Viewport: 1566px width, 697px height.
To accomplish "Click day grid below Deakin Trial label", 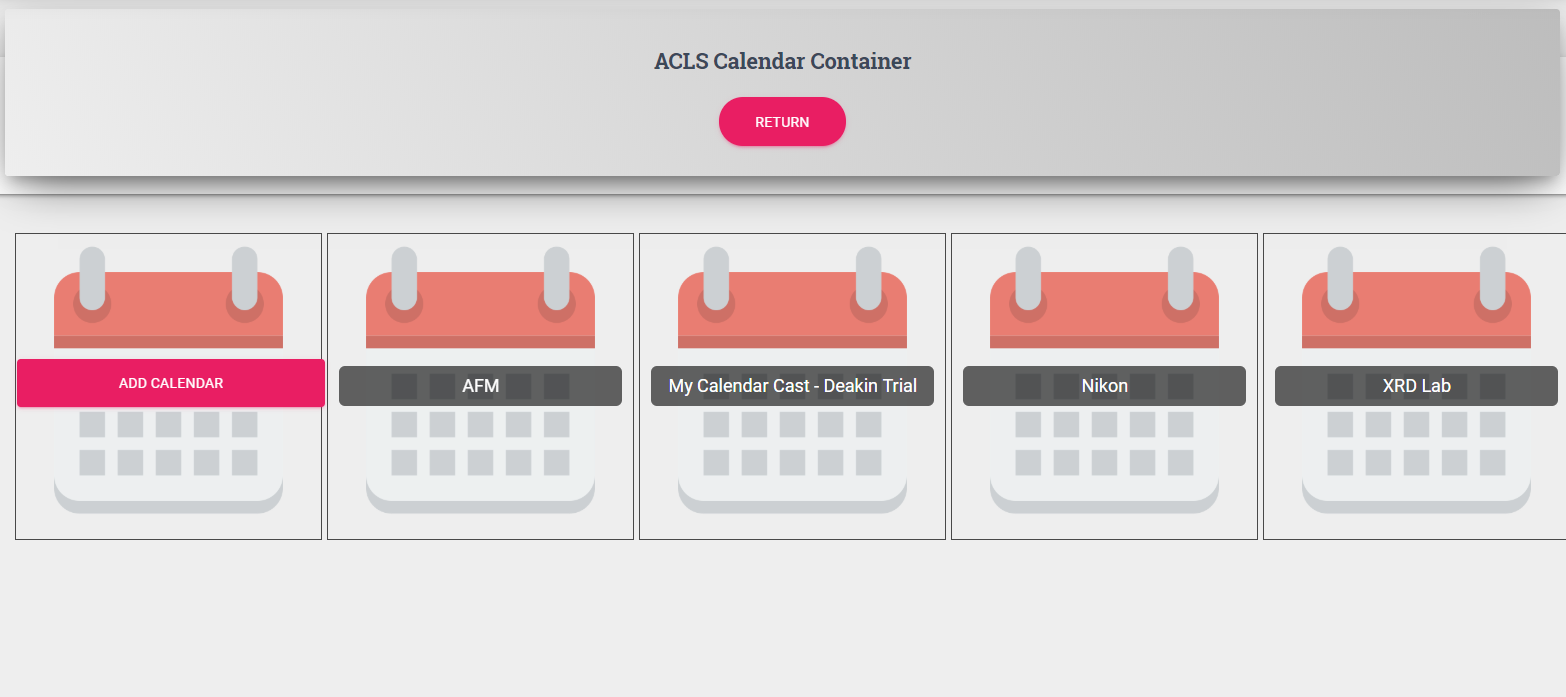I will [792, 444].
